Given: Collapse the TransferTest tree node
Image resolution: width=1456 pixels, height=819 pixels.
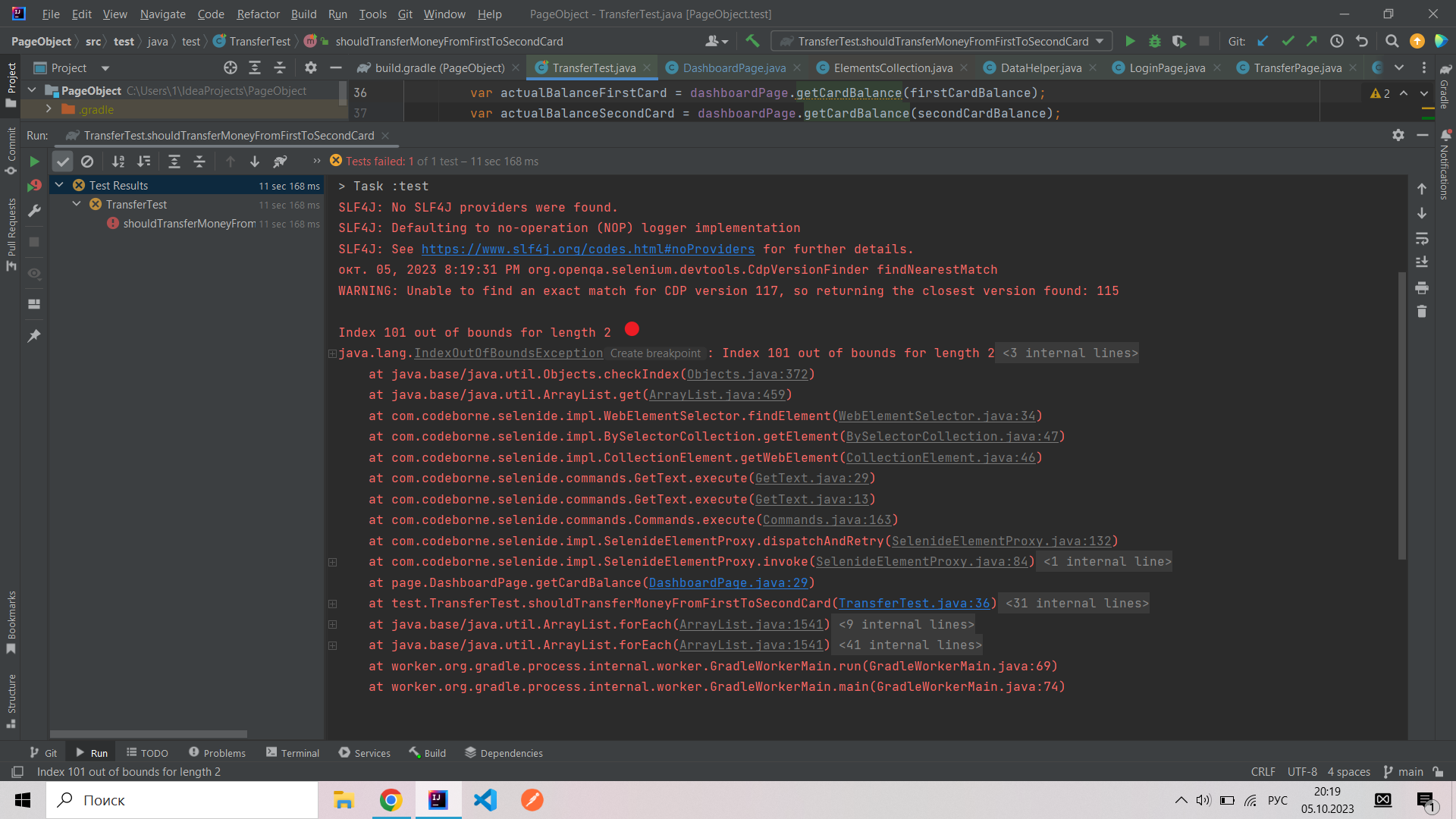Looking at the screenshot, I should (77, 205).
